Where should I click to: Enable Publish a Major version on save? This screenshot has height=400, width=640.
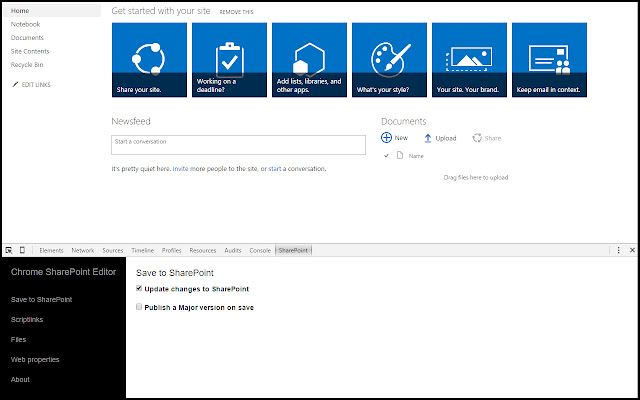139,307
